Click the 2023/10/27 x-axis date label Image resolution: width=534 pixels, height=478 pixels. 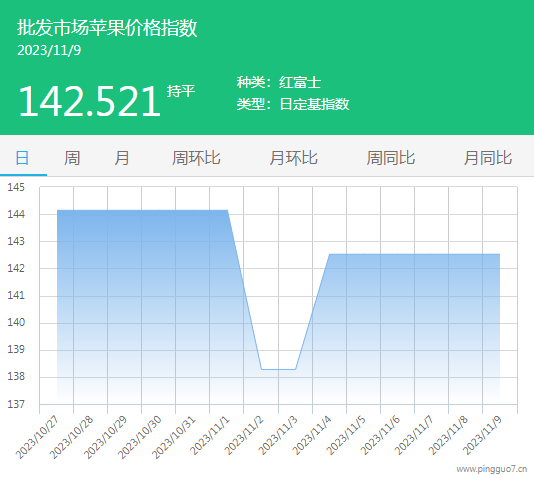(x=37, y=437)
